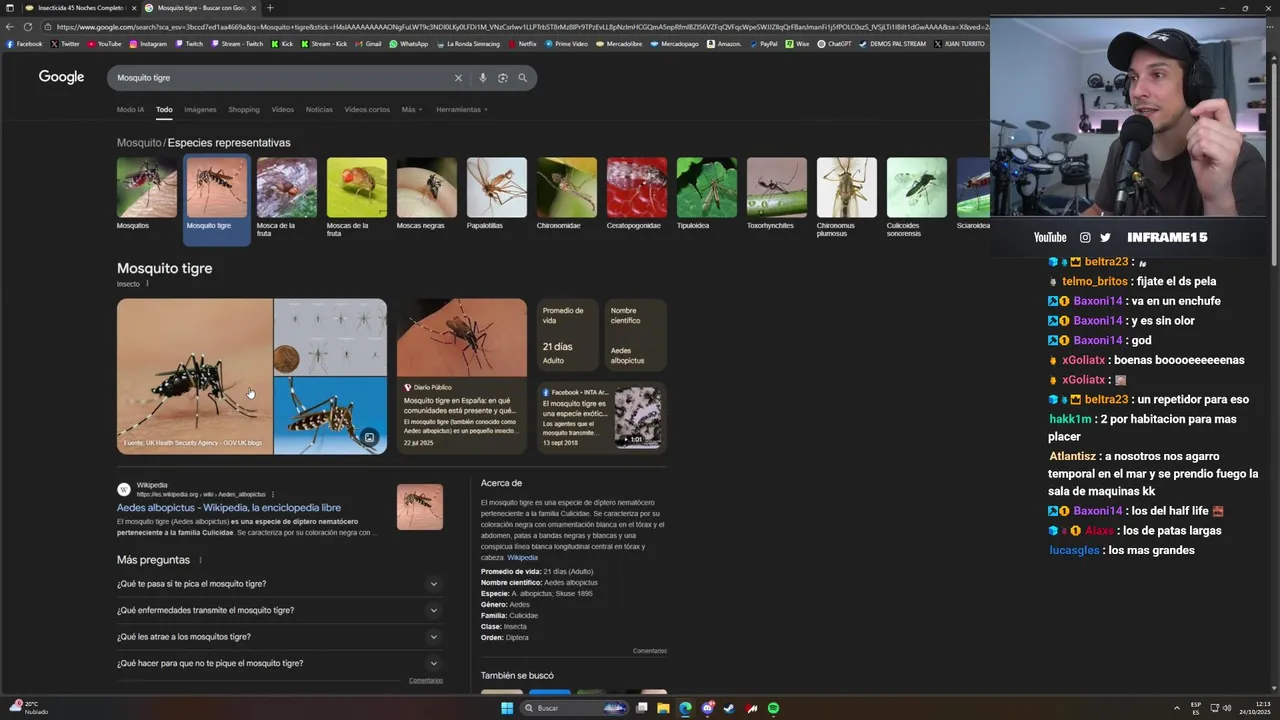Open the Instagram bookmark
The height and width of the screenshot is (720, 1280).
coord(147,44)
